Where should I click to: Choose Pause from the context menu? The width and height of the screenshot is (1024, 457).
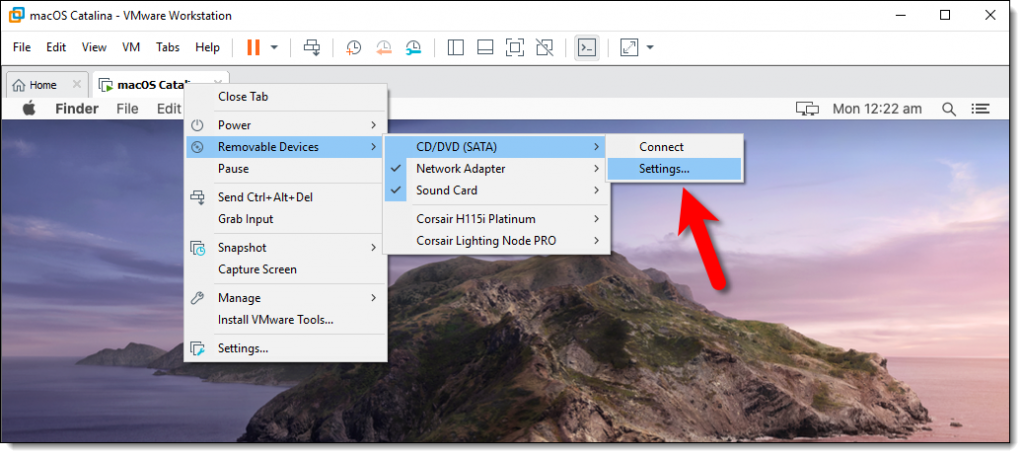click(286, 168)
